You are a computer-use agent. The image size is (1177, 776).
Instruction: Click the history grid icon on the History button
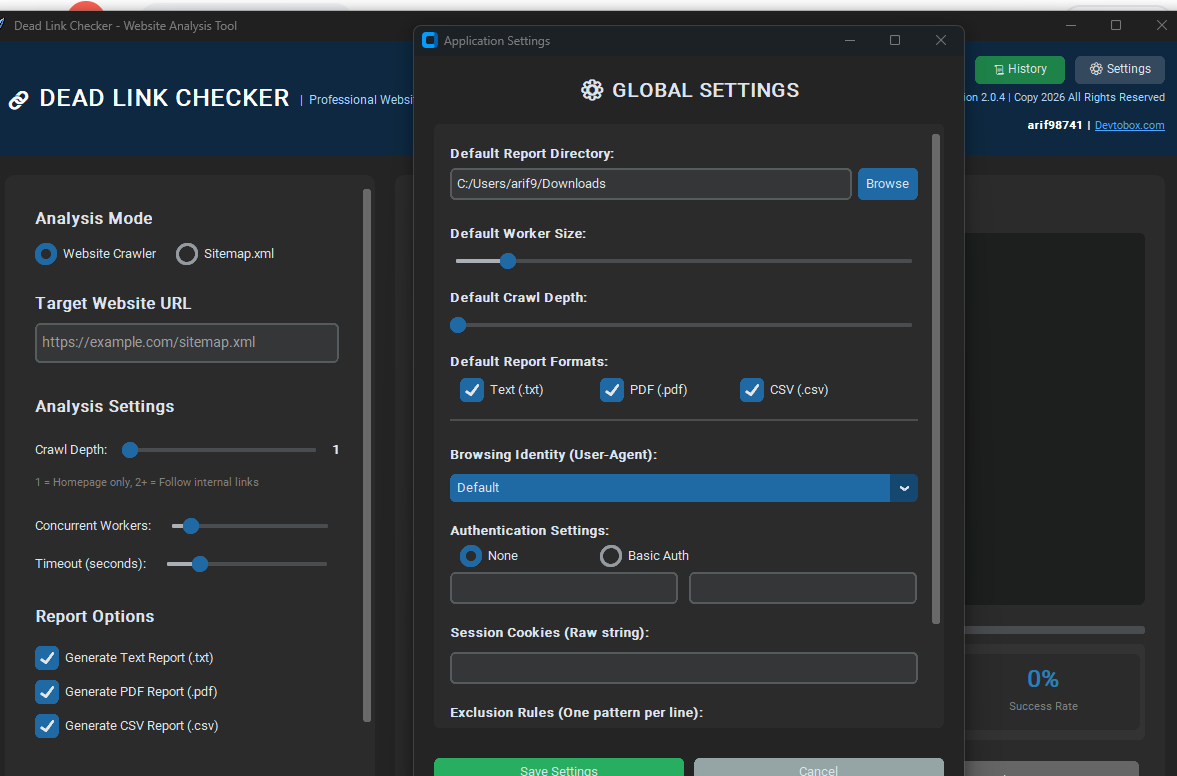point(999,69)
